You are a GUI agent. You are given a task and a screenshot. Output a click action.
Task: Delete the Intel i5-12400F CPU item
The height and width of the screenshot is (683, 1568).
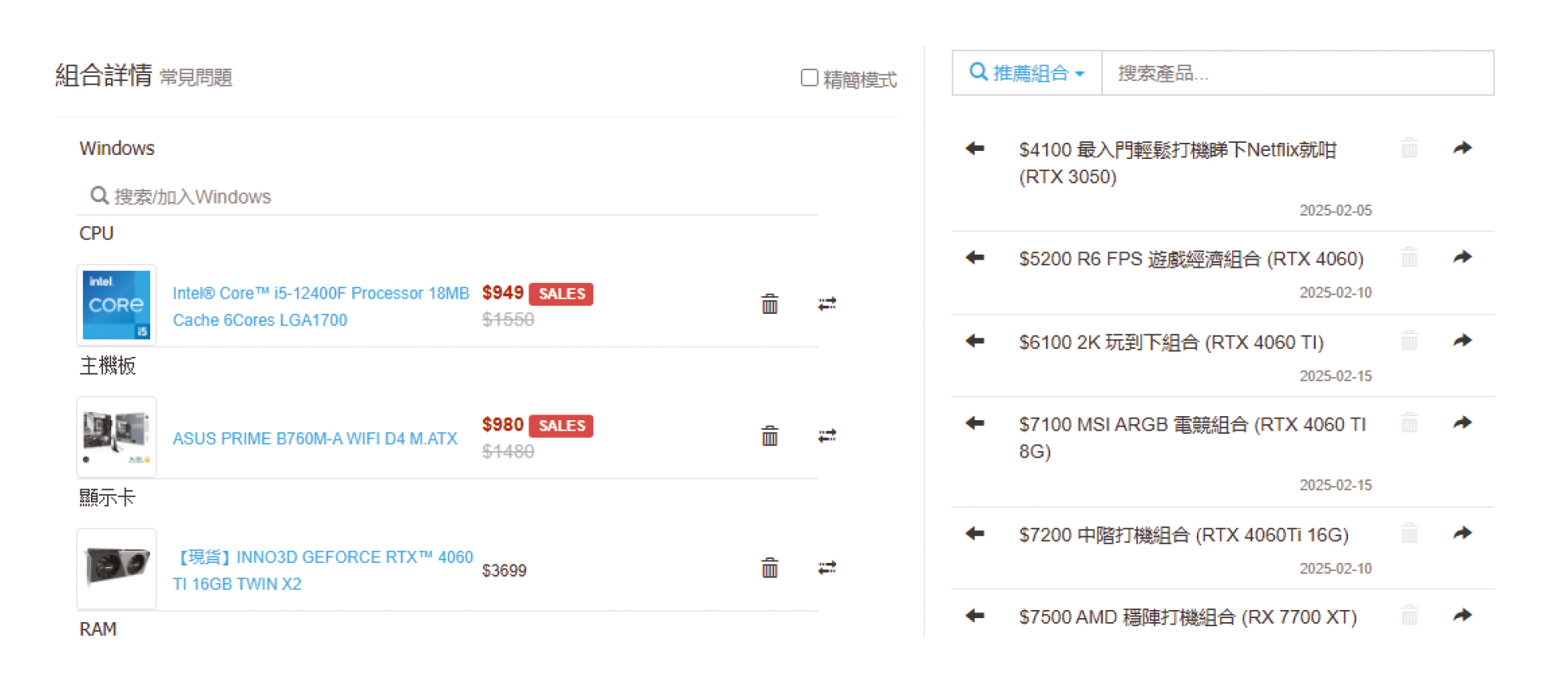pos(769,304)
